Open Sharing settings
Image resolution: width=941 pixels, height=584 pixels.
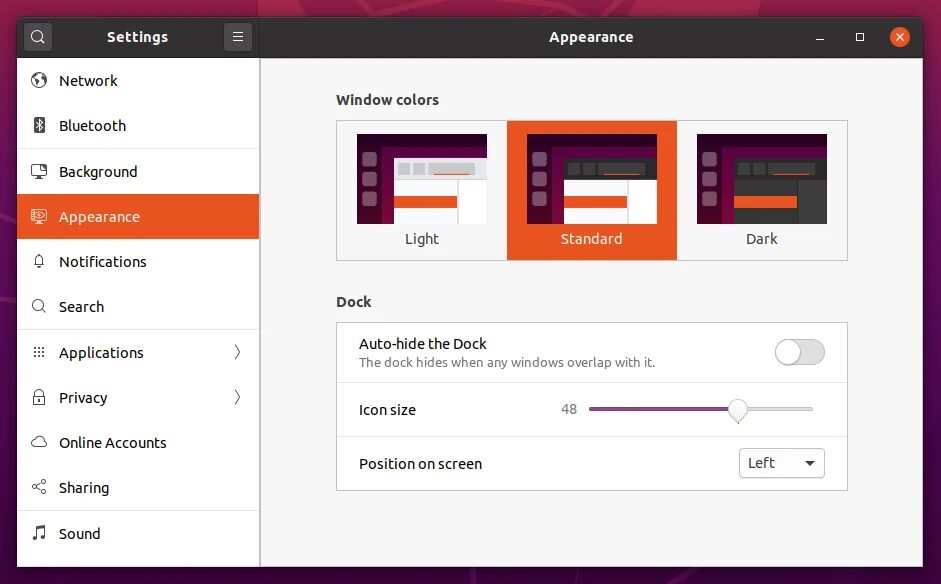(138, 487)
